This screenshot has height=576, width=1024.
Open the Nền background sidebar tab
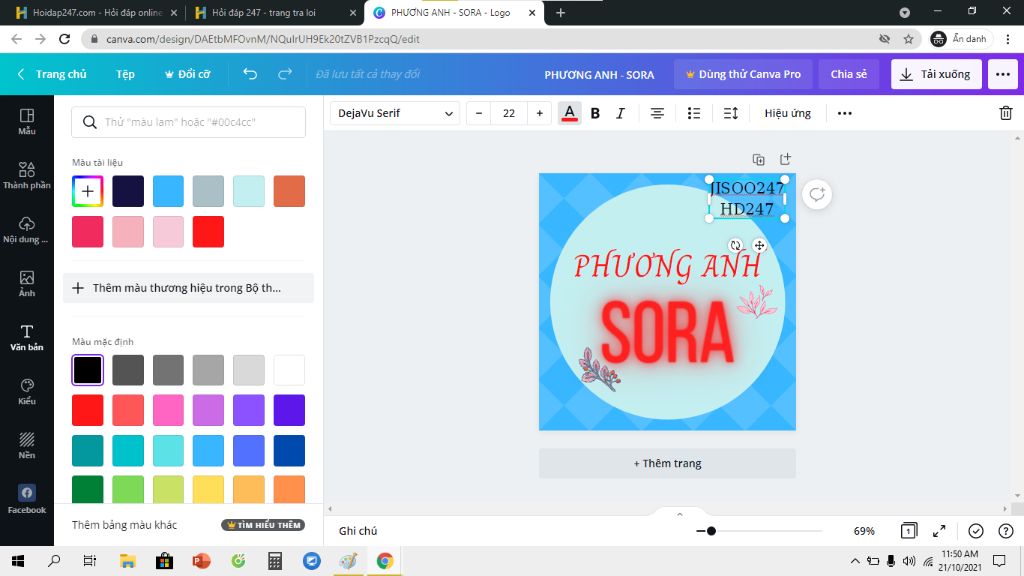point(27,446)
